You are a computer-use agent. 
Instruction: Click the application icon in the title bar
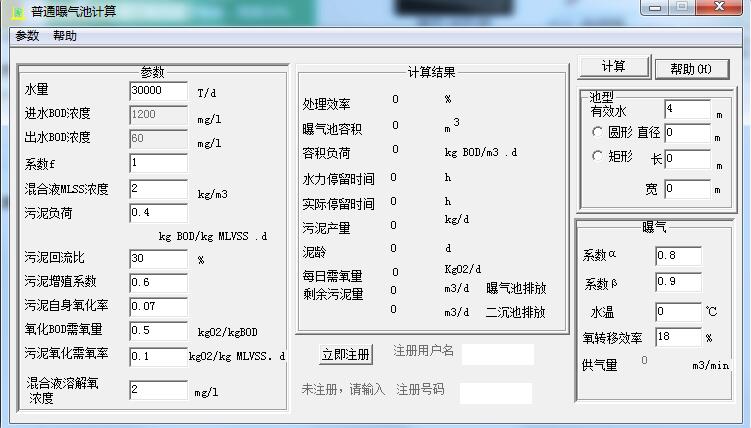(17, 11)
